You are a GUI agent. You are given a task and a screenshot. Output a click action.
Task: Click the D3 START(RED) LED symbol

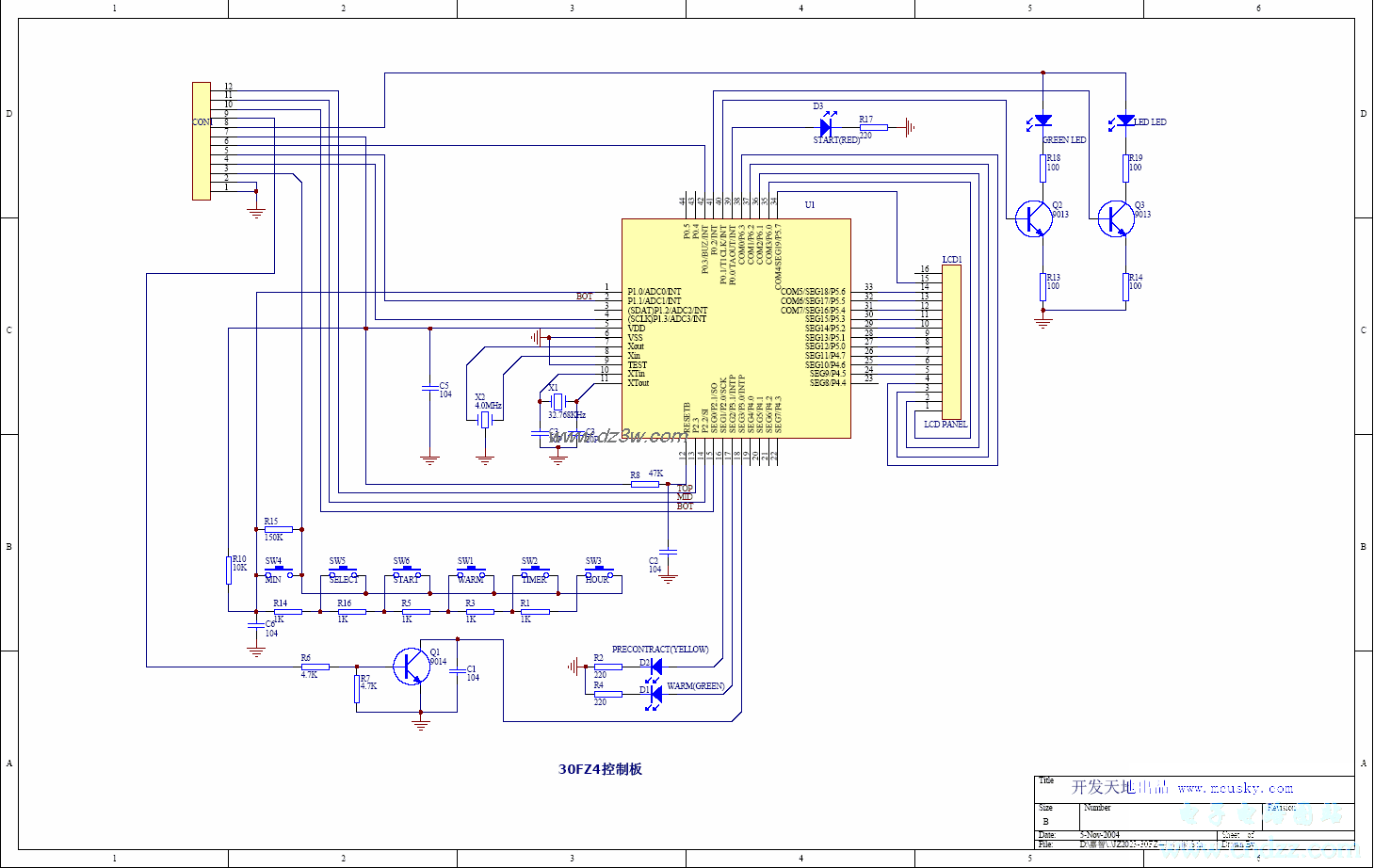click(826, 126)
